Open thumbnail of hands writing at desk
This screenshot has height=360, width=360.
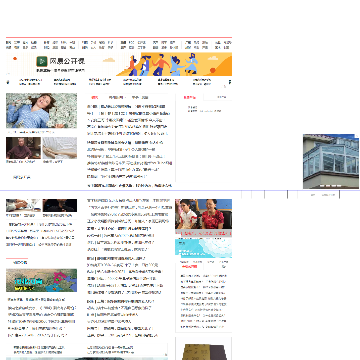[23, 205]
